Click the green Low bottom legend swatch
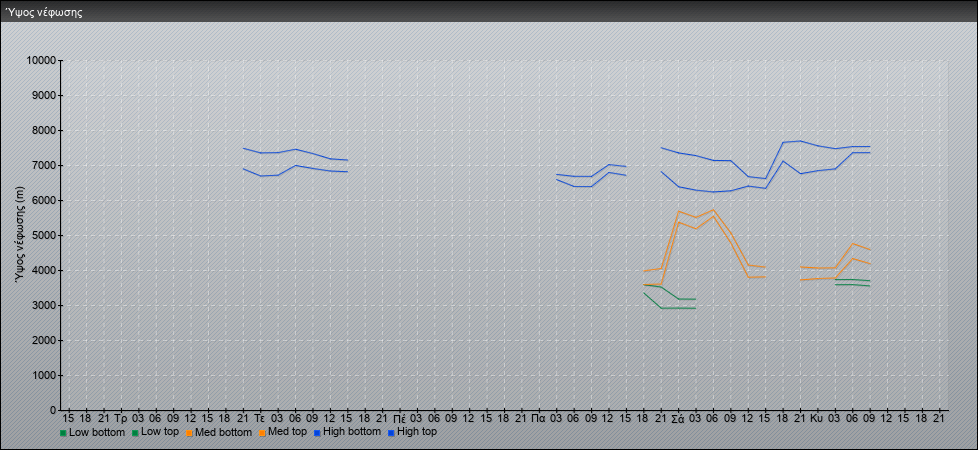This screenshot has height=450, width=978. tap(63, 433)
